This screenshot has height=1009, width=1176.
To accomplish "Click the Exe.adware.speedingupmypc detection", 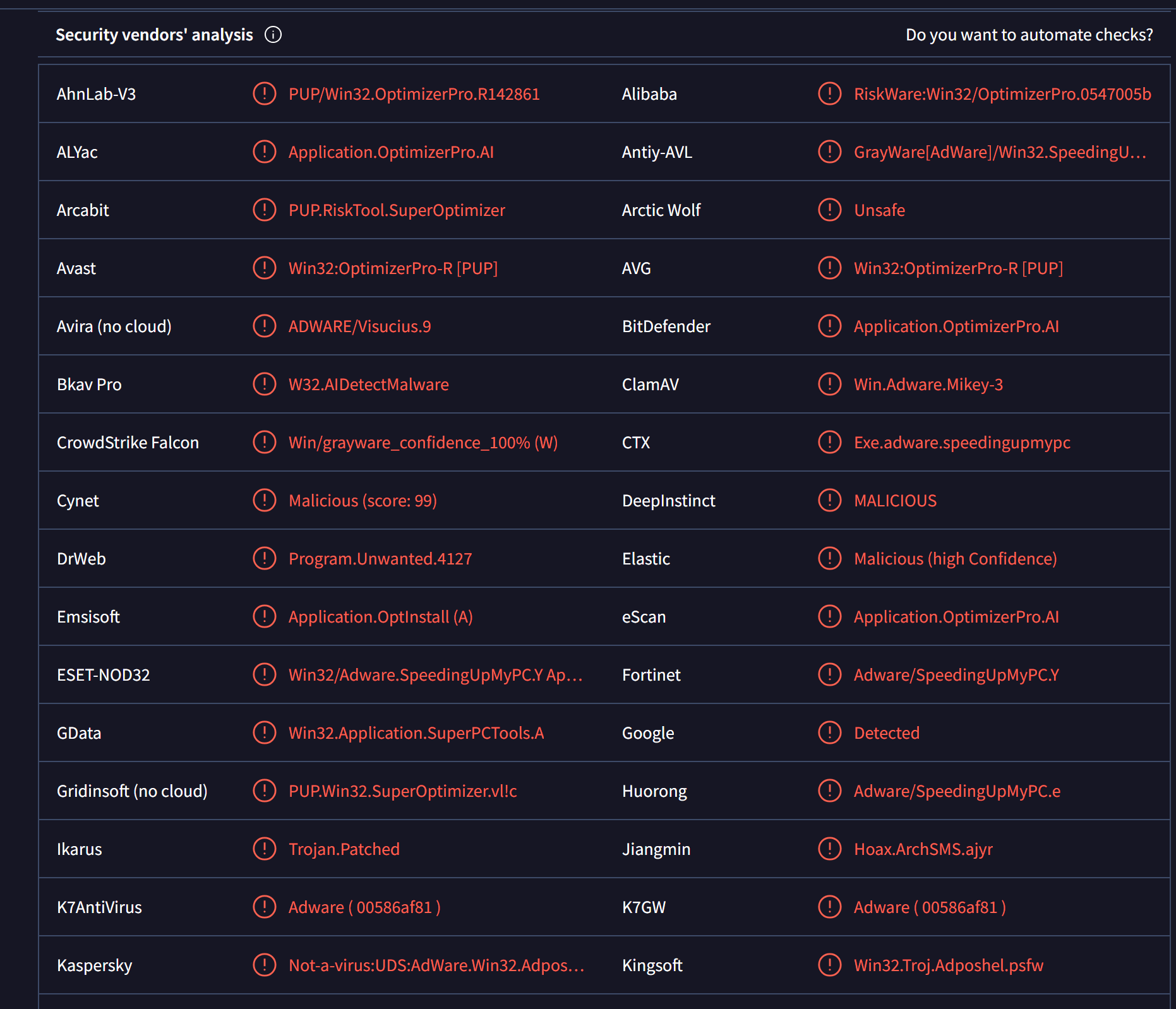I will tap(962, 443).
